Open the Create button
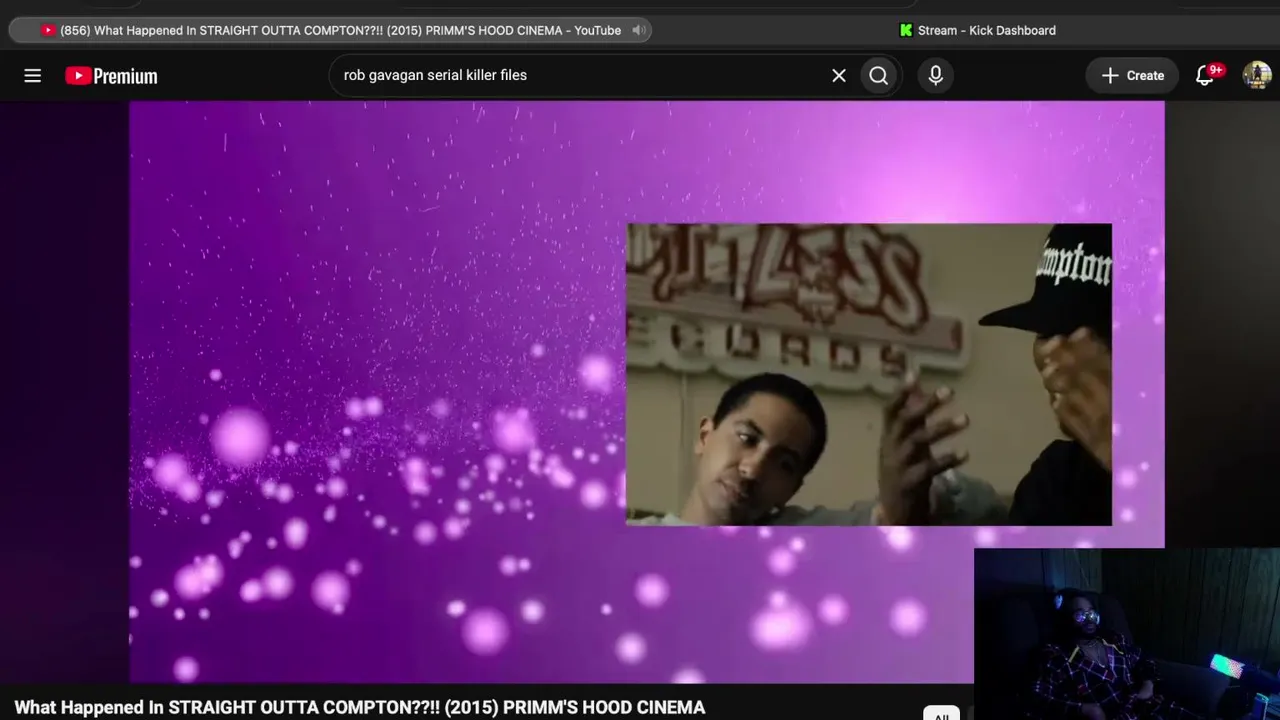This screenshot has width=1280, height=720. coord(1132,76)
